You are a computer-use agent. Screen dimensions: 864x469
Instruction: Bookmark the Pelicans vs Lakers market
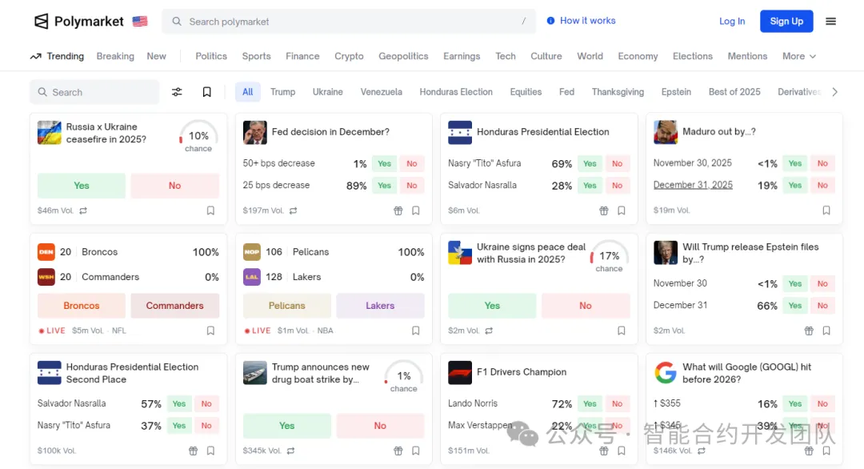(x=416, y=331)
